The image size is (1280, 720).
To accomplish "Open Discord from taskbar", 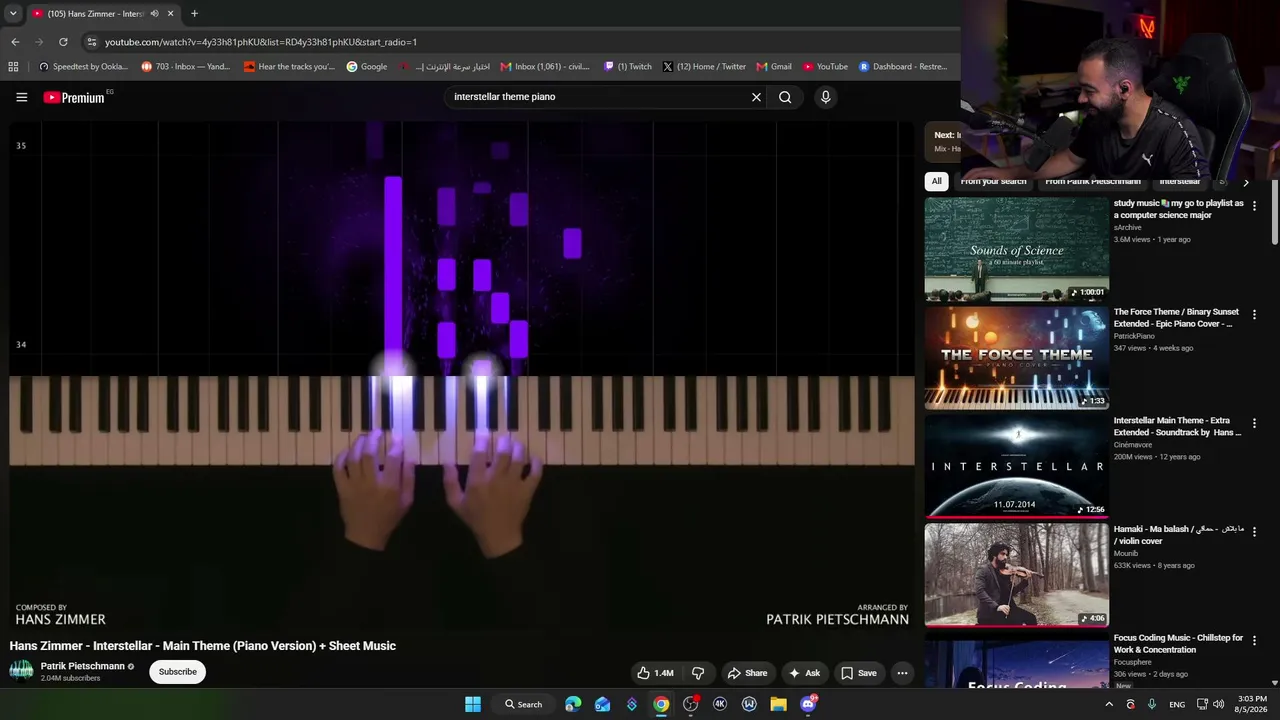I will tap(808, 704).
